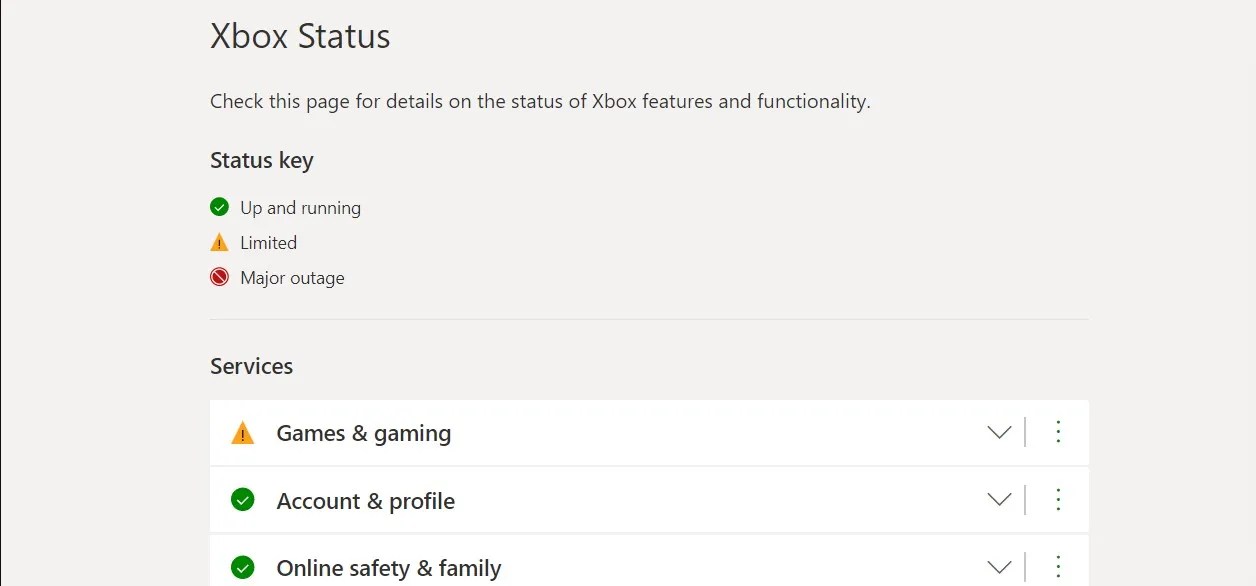1256x586 pixels.
Task: Click the green check beside Account & profile
Action: point(243,500)
